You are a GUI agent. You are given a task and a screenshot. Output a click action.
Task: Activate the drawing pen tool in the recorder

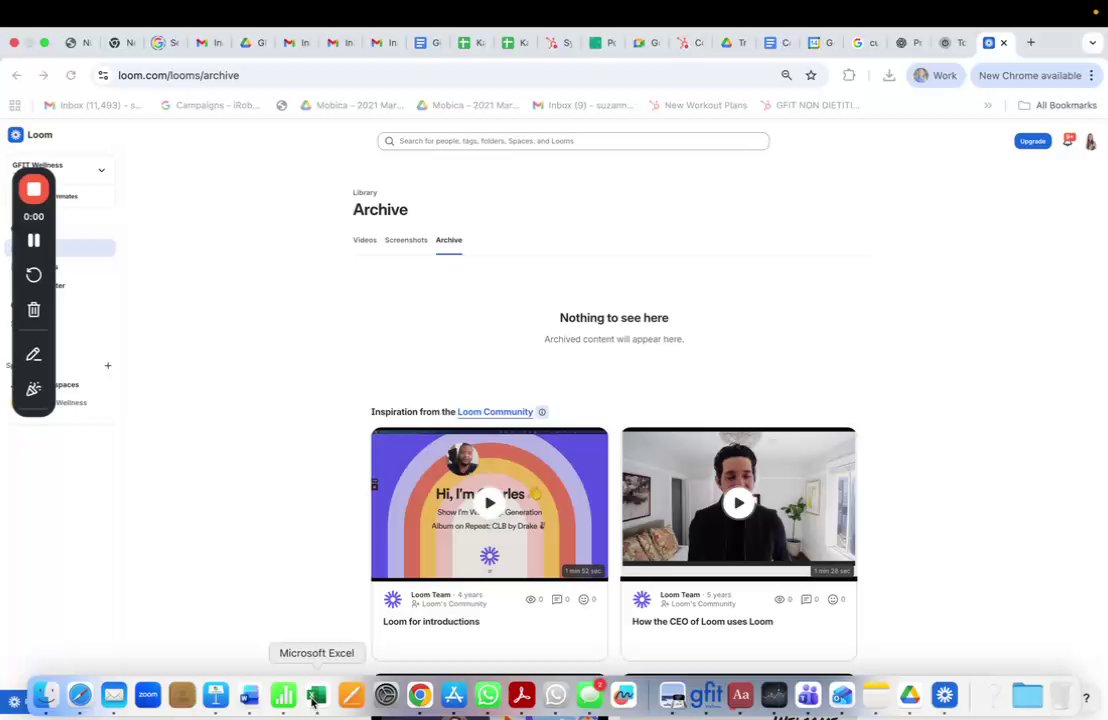click(33, 354)
